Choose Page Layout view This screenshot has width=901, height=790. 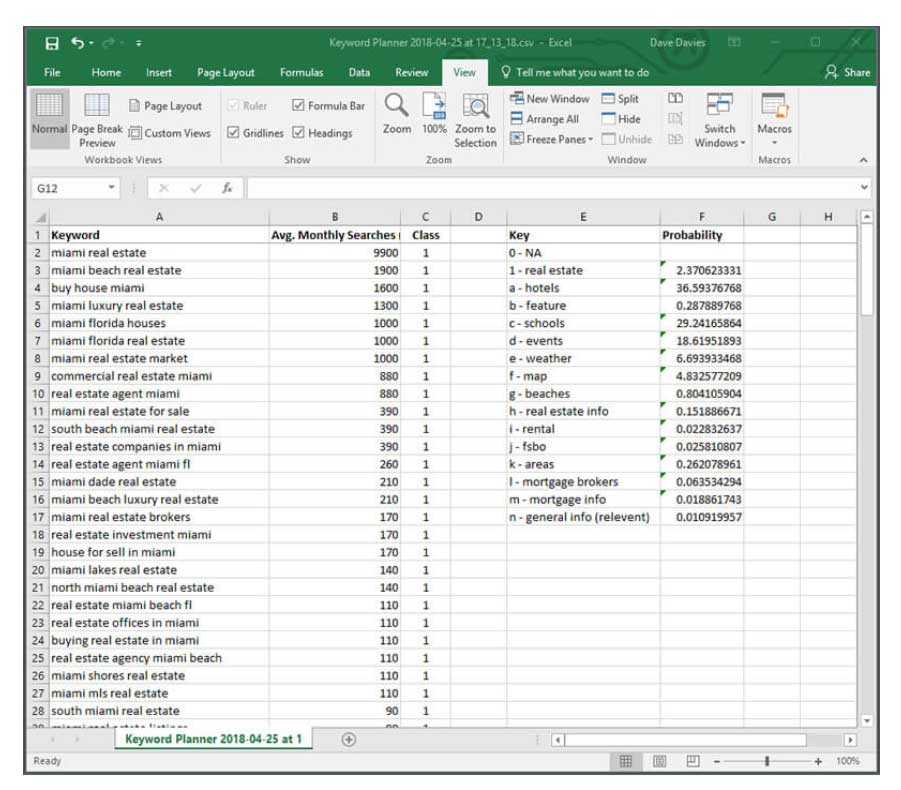tap(165, 106)
